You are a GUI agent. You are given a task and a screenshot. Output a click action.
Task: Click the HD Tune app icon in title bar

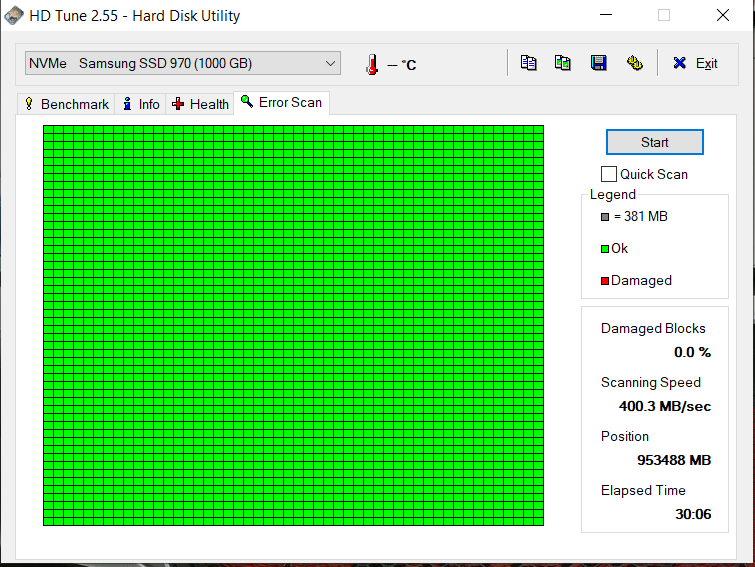click(x=13, y=16)
